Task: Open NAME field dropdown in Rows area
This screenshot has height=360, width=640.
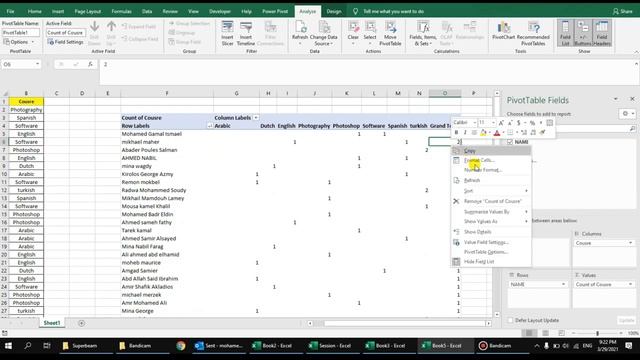Action: tap(563, 284)
